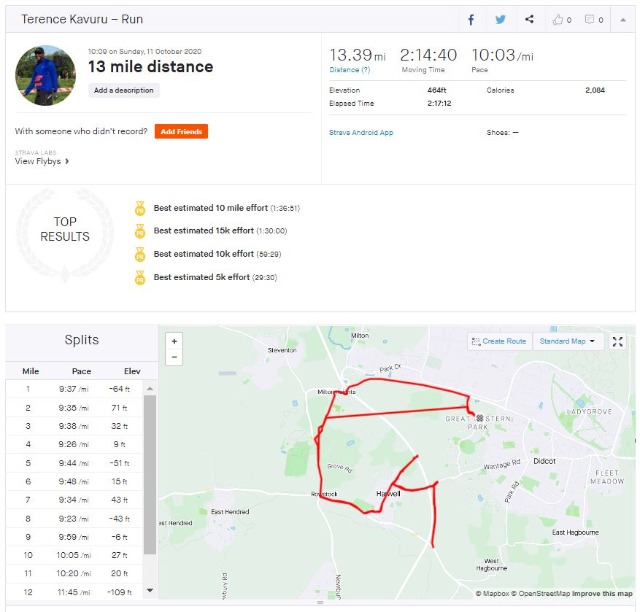The width and height of the screenshot is (640, 612).
Task: Click the athlete profile photo
Action: coord(45,75)
